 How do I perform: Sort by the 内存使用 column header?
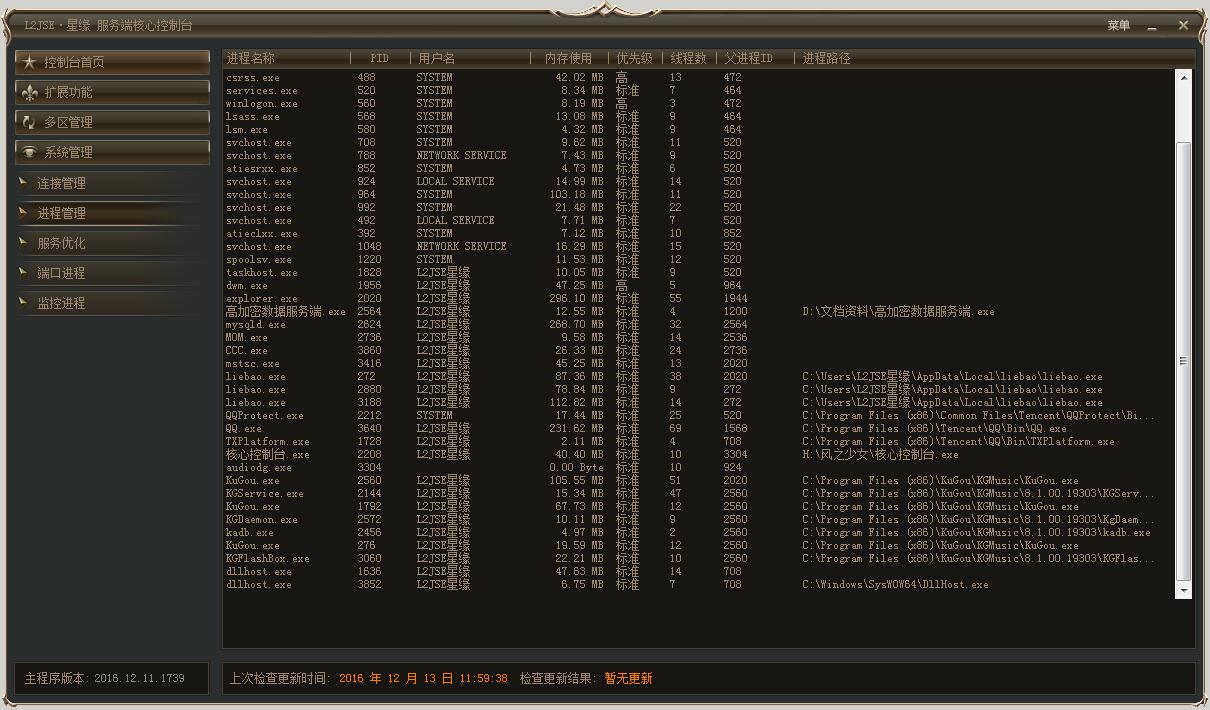click(x=569, y=59)
